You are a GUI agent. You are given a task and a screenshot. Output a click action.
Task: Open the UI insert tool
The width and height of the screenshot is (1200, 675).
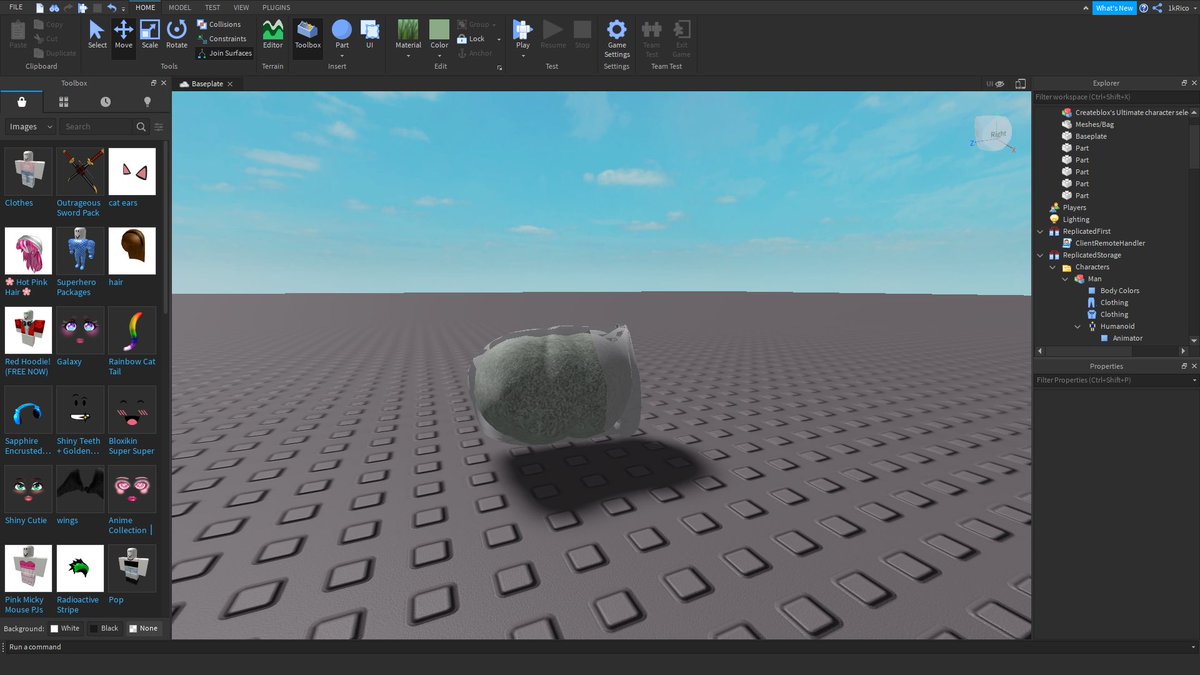tap(369, 35)
